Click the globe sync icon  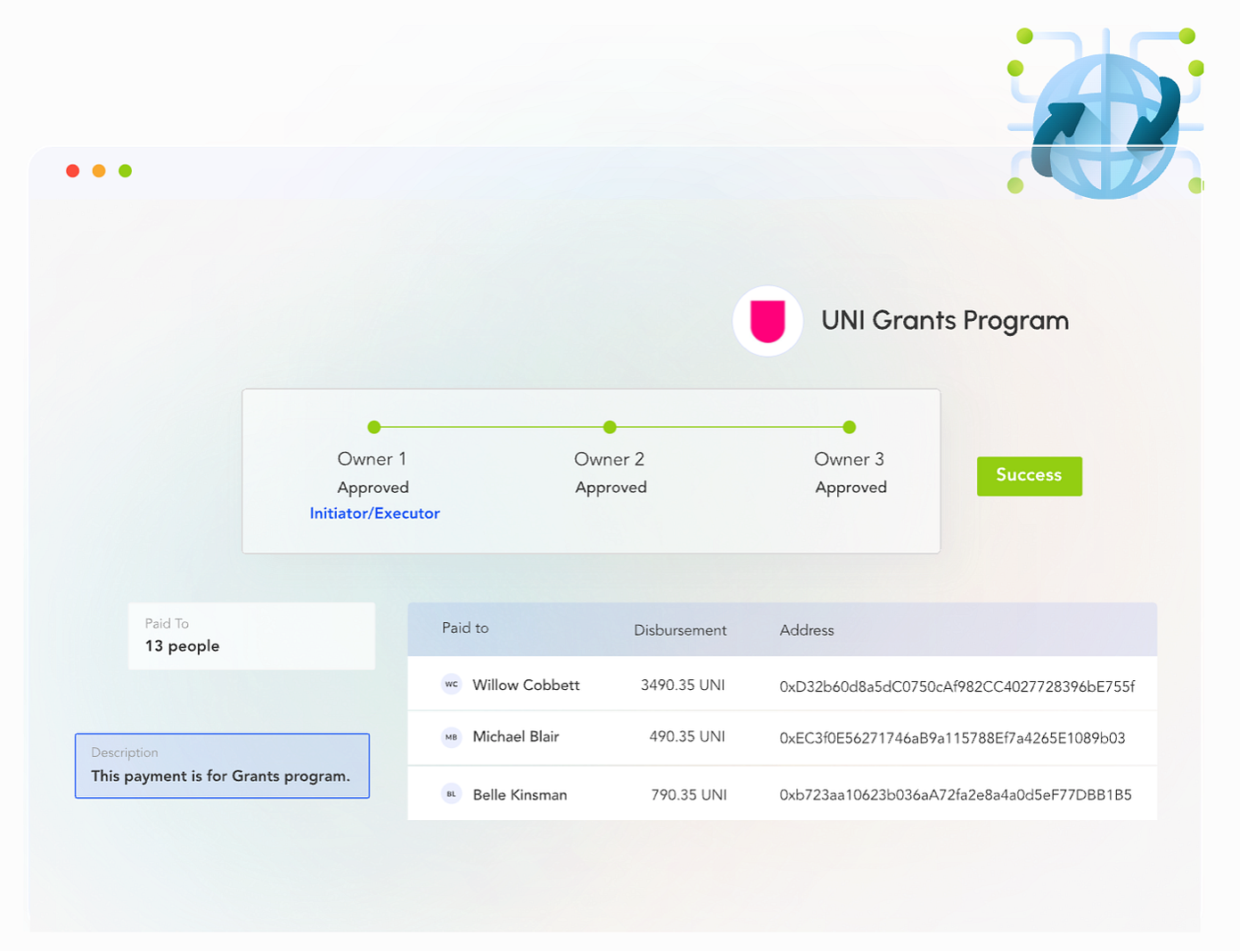point(1106,114)
